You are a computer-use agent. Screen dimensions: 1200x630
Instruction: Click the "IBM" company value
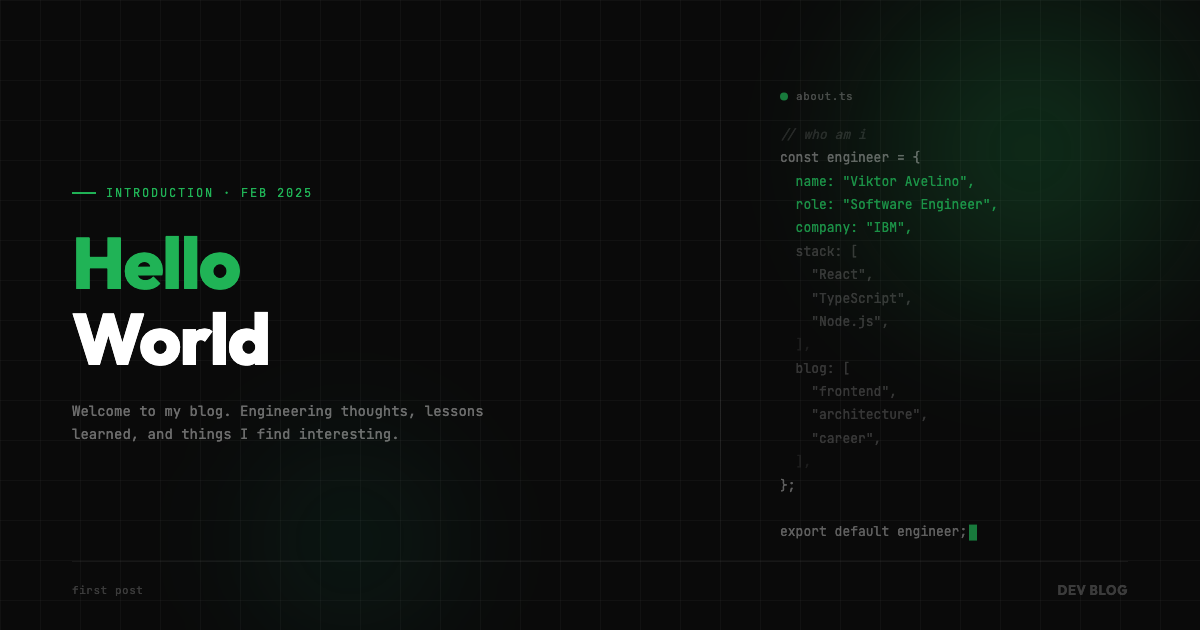coord(889,228)
